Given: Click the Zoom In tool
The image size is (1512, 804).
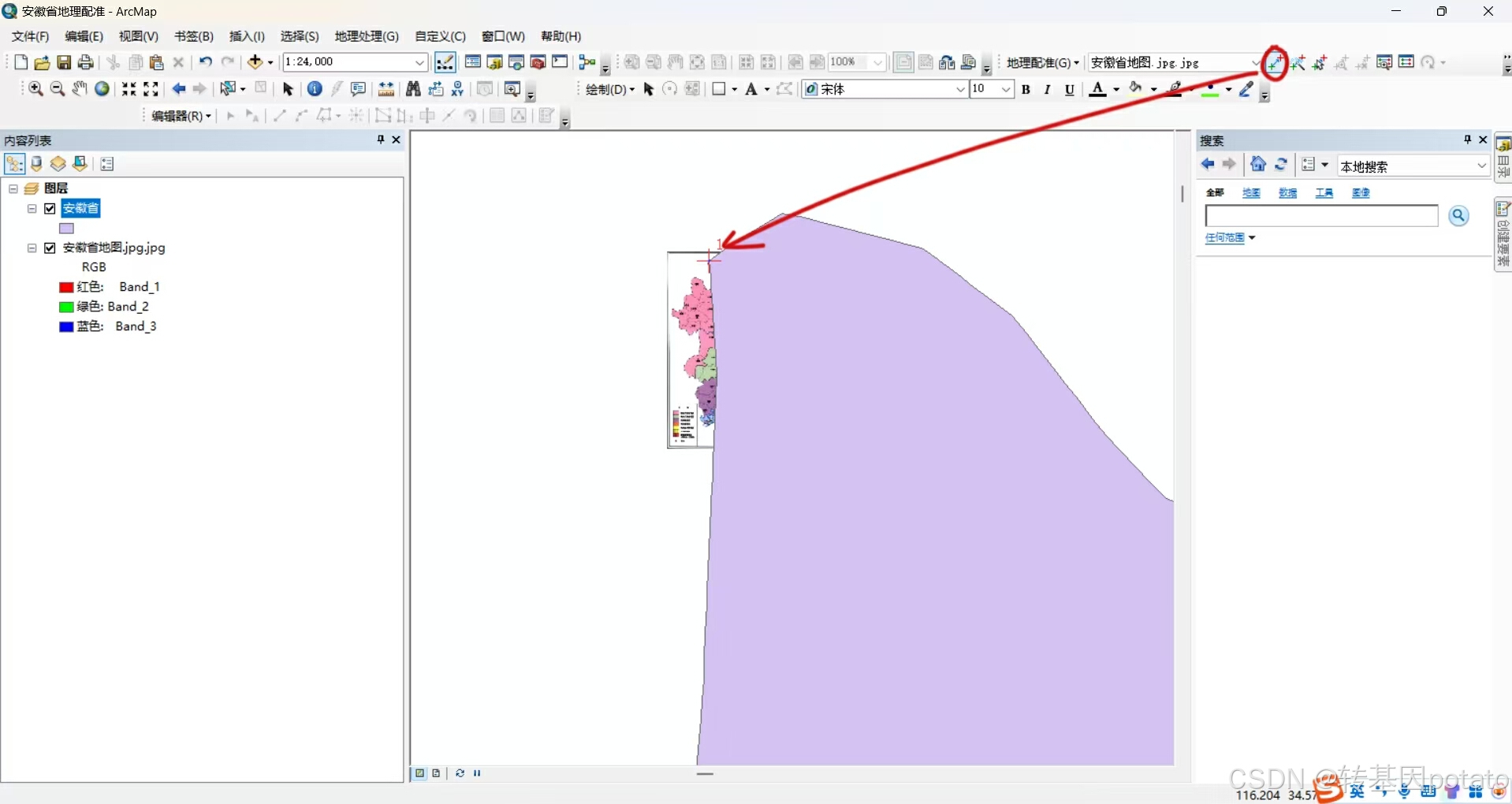Looking at the screenshot, I should 35,89.
